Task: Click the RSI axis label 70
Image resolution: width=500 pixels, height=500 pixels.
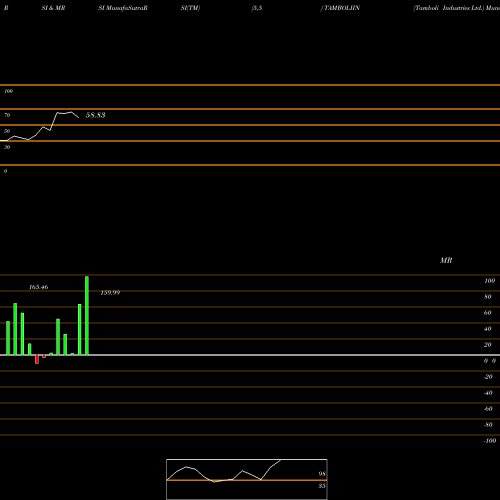Action: (x=7, y=115)
